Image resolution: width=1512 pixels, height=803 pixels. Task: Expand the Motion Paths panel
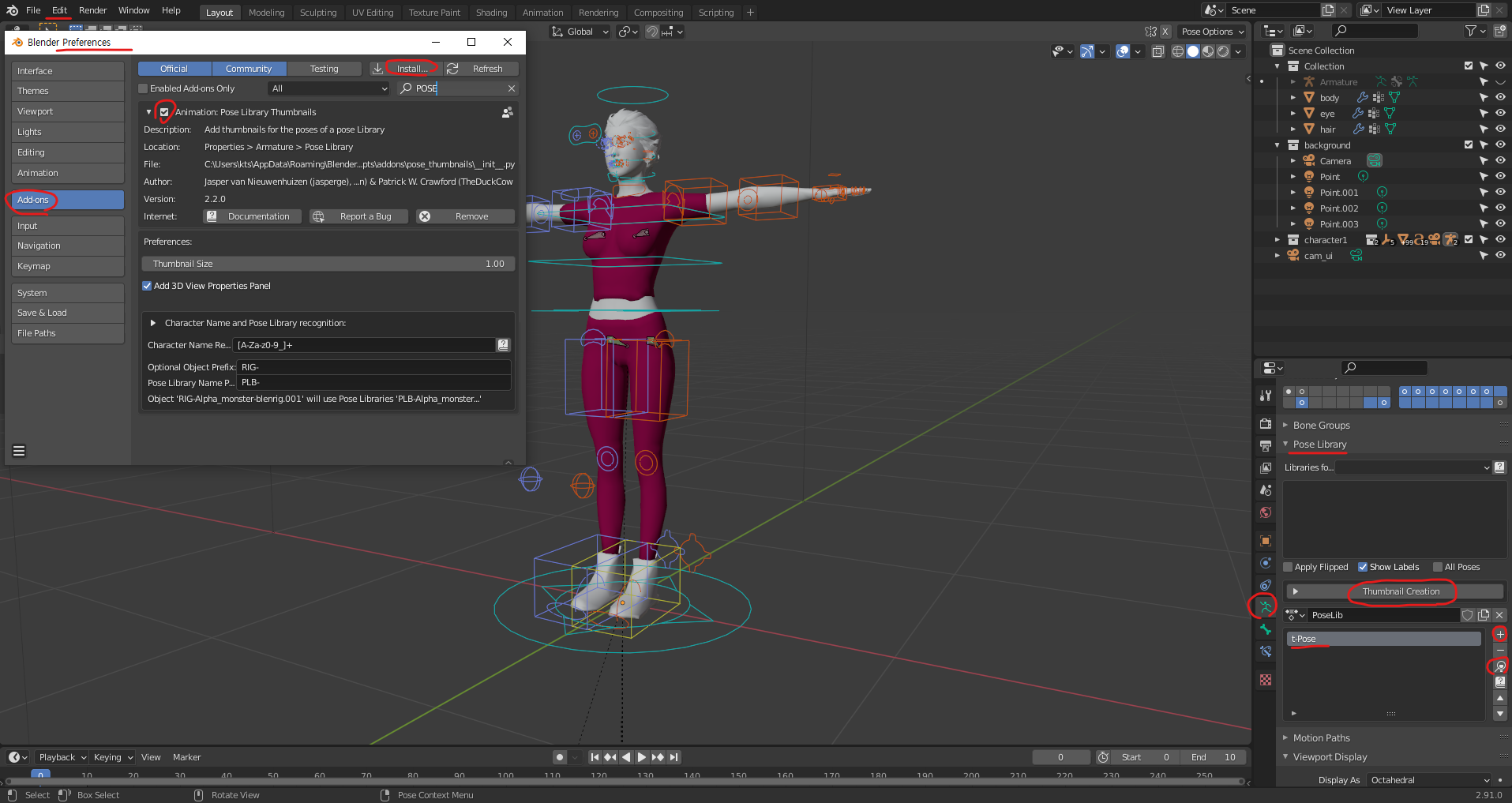tap(1285, 737)
